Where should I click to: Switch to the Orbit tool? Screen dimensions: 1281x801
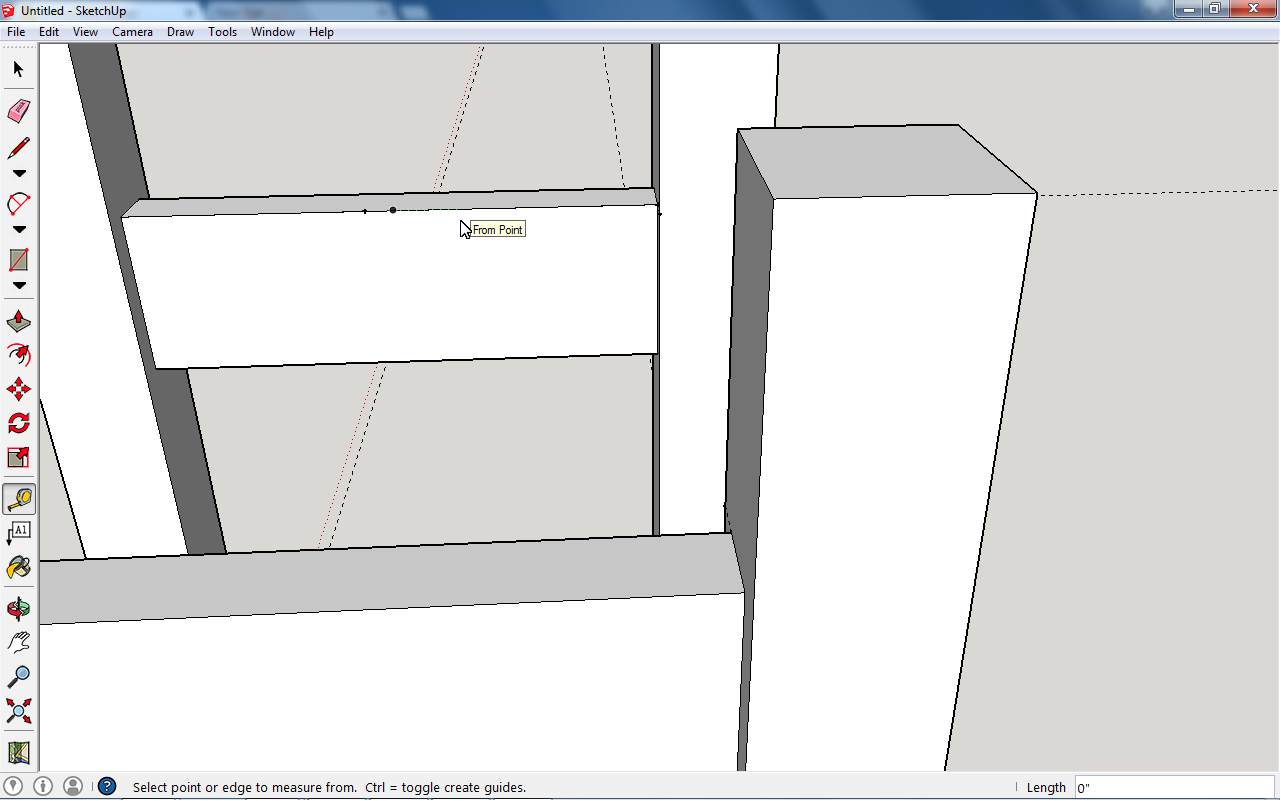pos(18,607)
